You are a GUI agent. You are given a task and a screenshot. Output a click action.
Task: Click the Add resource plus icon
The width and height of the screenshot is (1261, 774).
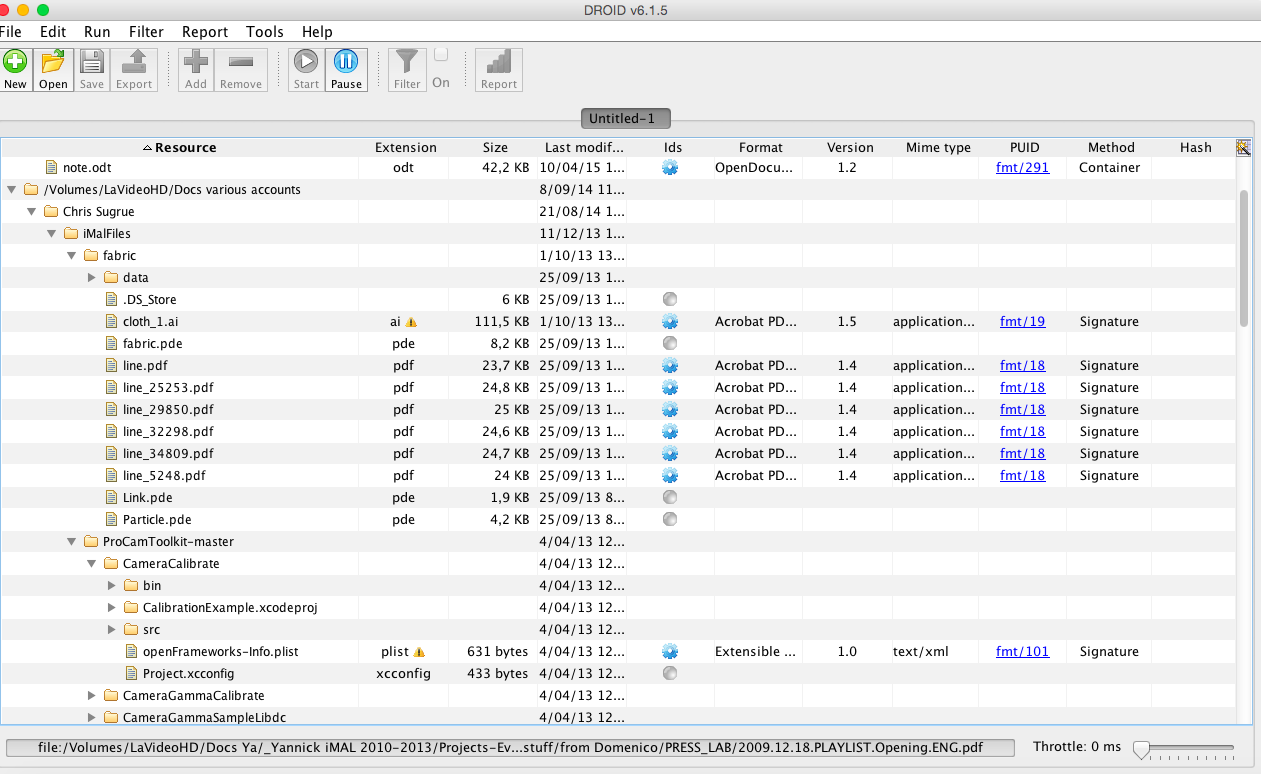(x=196, y=63)
